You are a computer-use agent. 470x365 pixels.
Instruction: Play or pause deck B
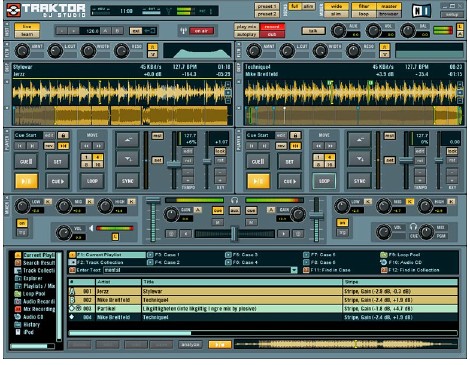pos(258,181)
